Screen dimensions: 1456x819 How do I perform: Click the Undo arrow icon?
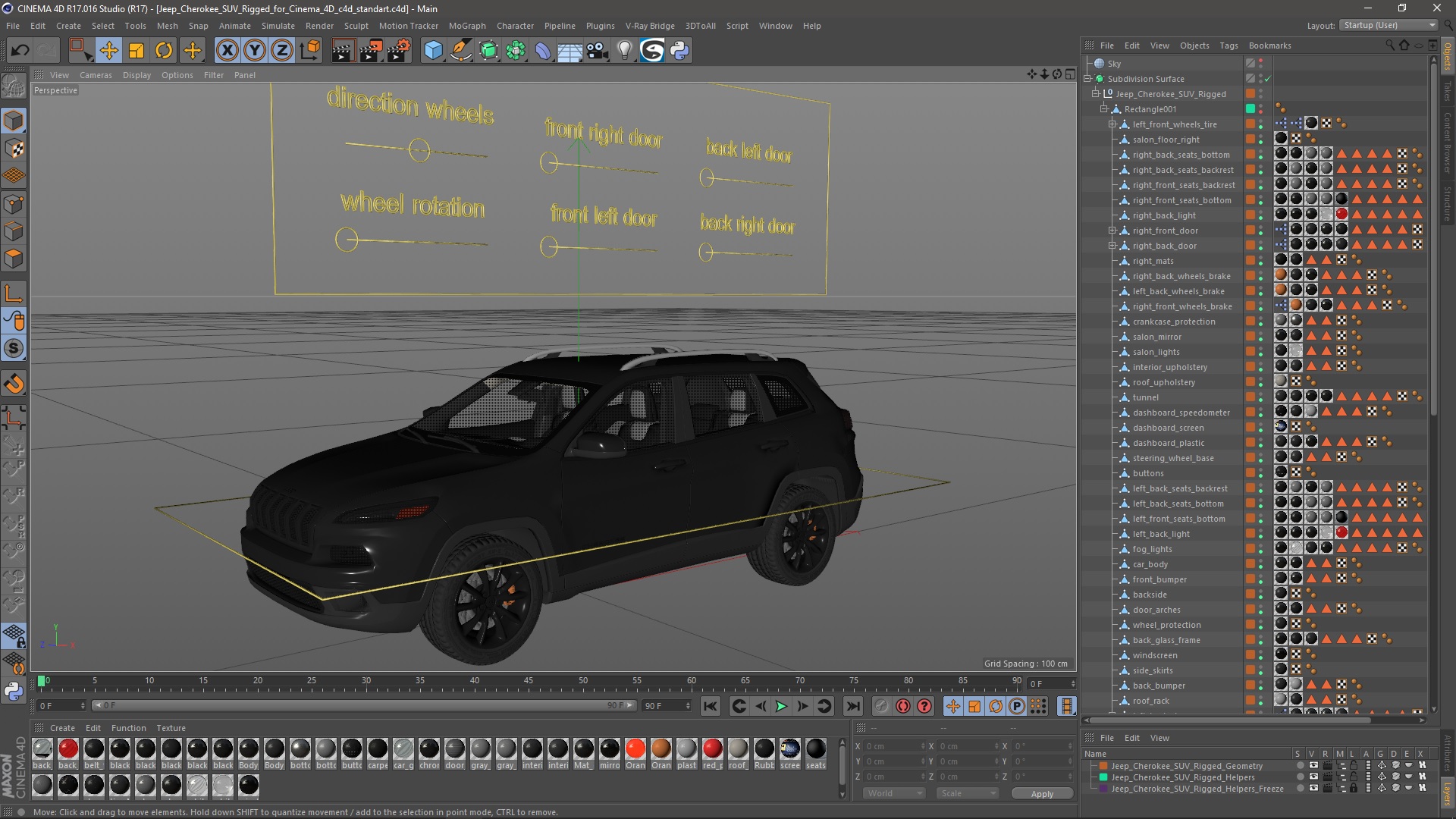[x=20, y=51]
